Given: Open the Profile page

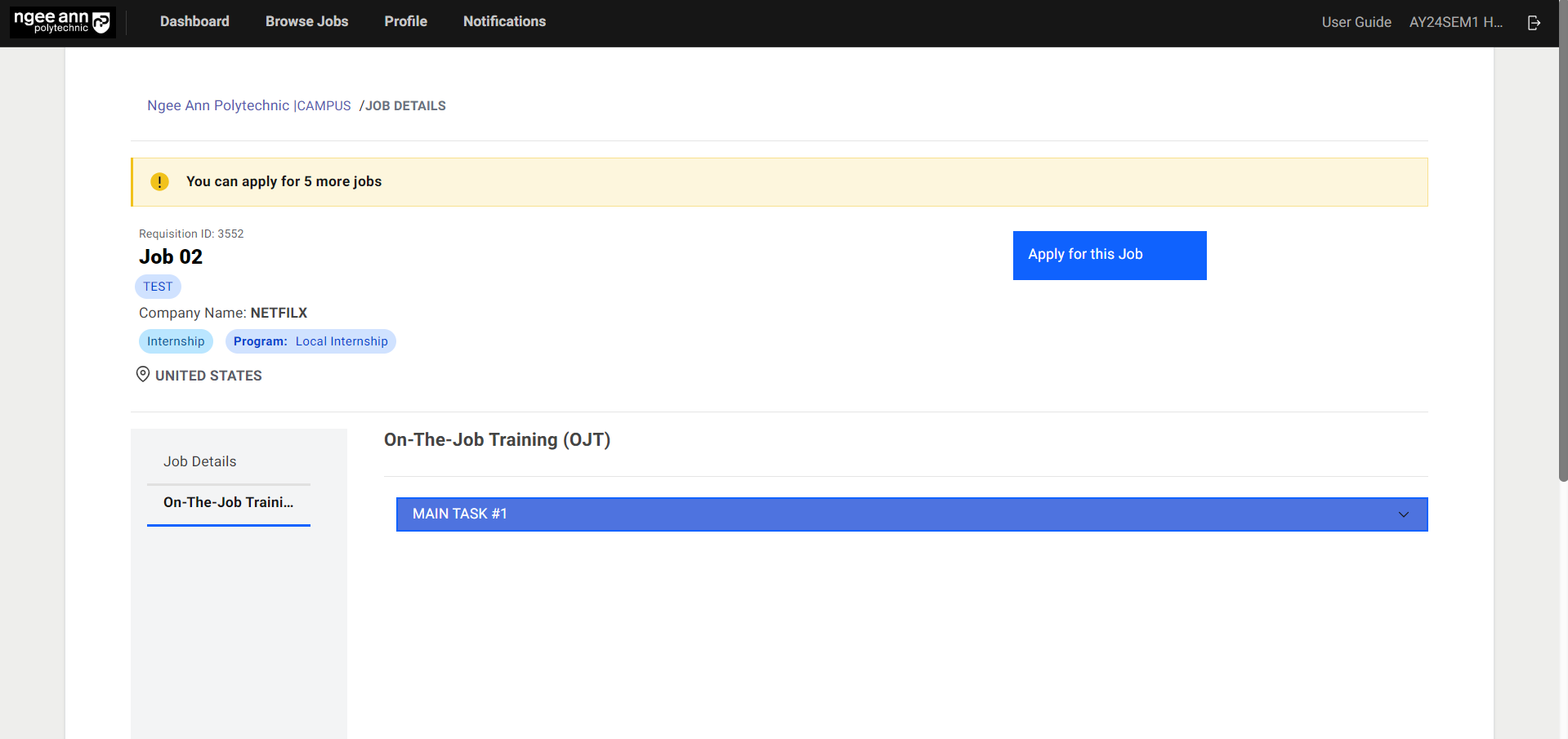Looking at the screenshot, I should tap(405, 22).
